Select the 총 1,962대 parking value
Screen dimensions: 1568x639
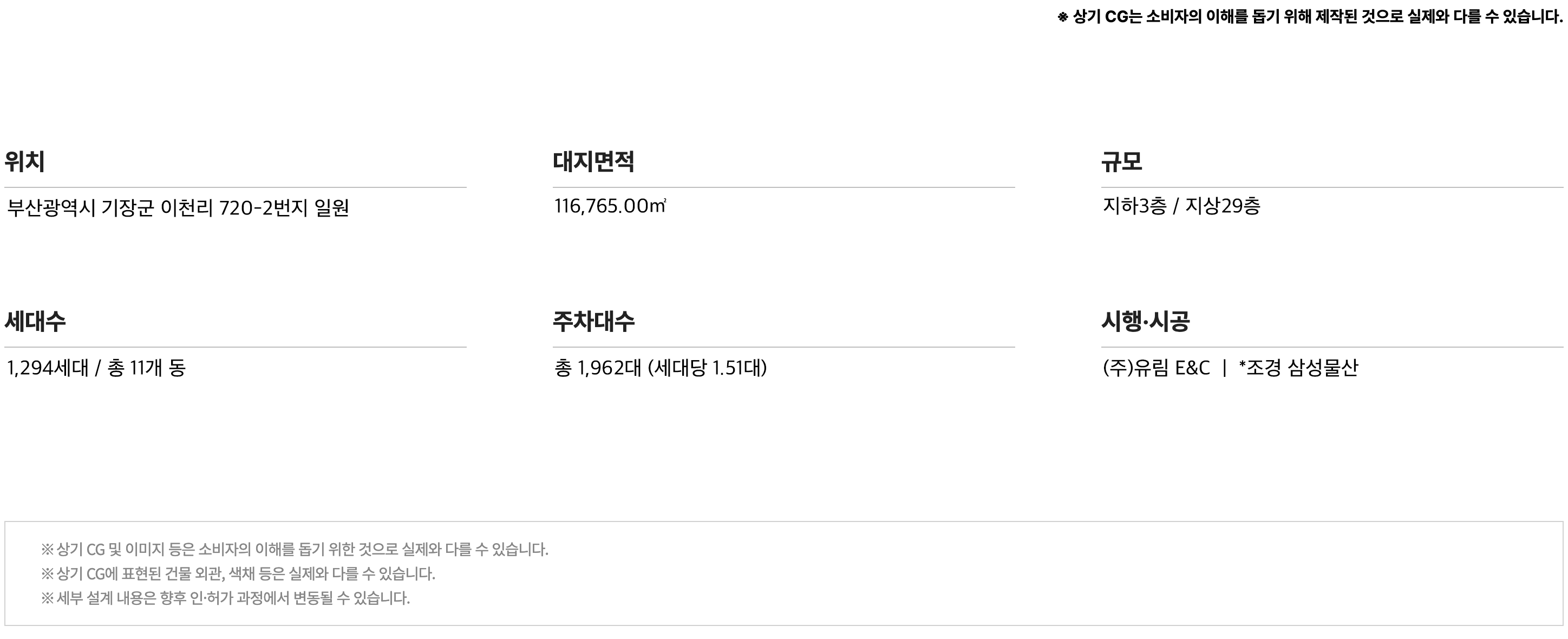(598, 368)
